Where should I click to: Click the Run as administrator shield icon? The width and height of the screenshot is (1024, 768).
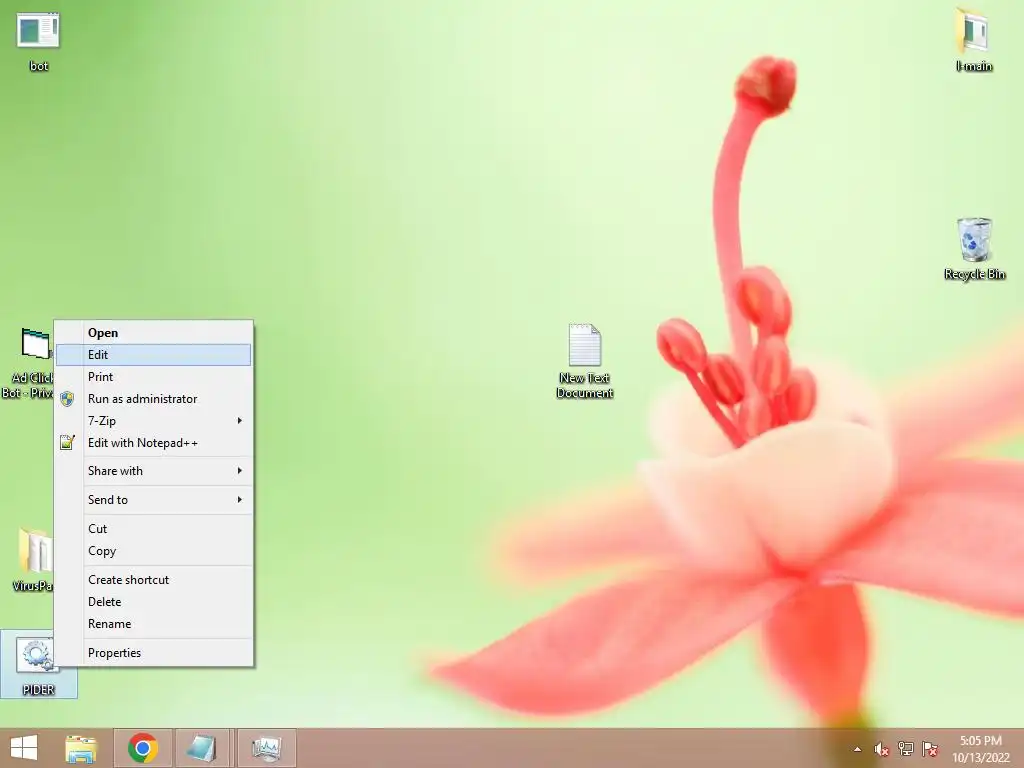click(67, 399)
